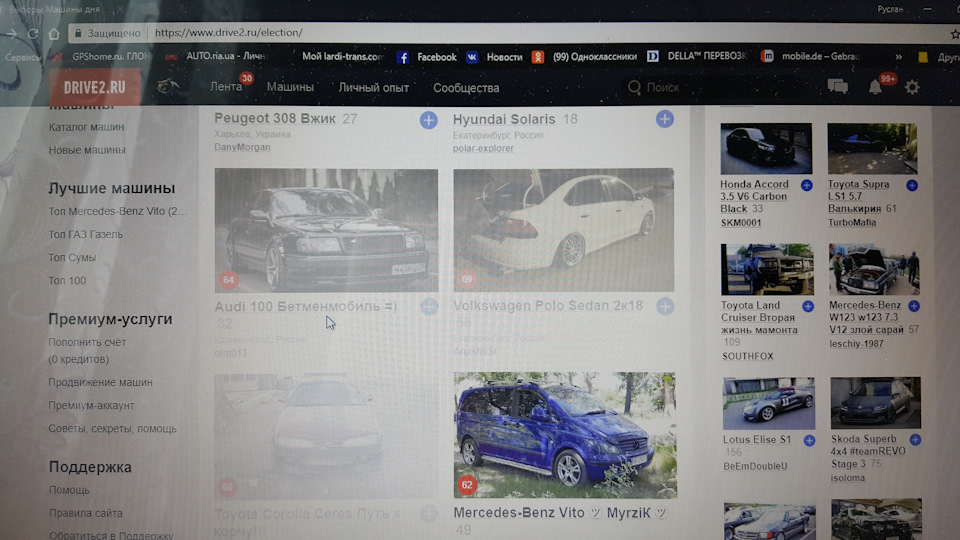Open user polar-explorer profile
The image size is (960, 540).
point(483,148)
